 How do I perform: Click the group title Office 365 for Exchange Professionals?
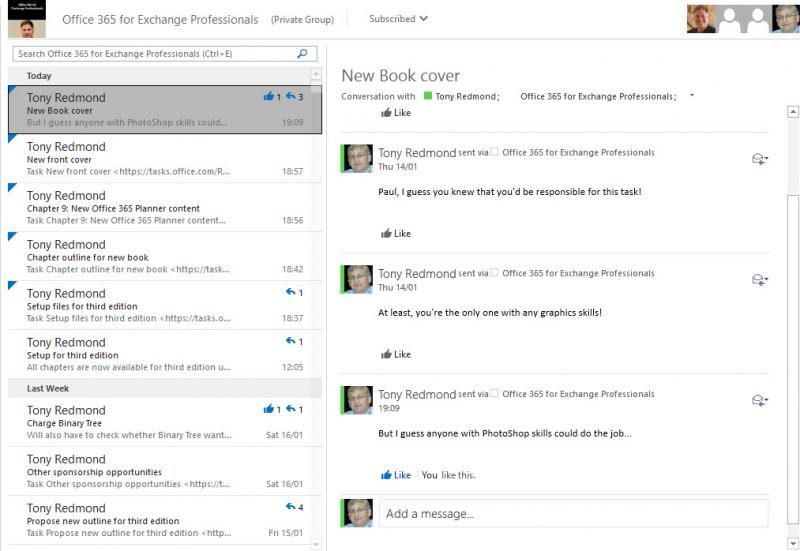160,19
